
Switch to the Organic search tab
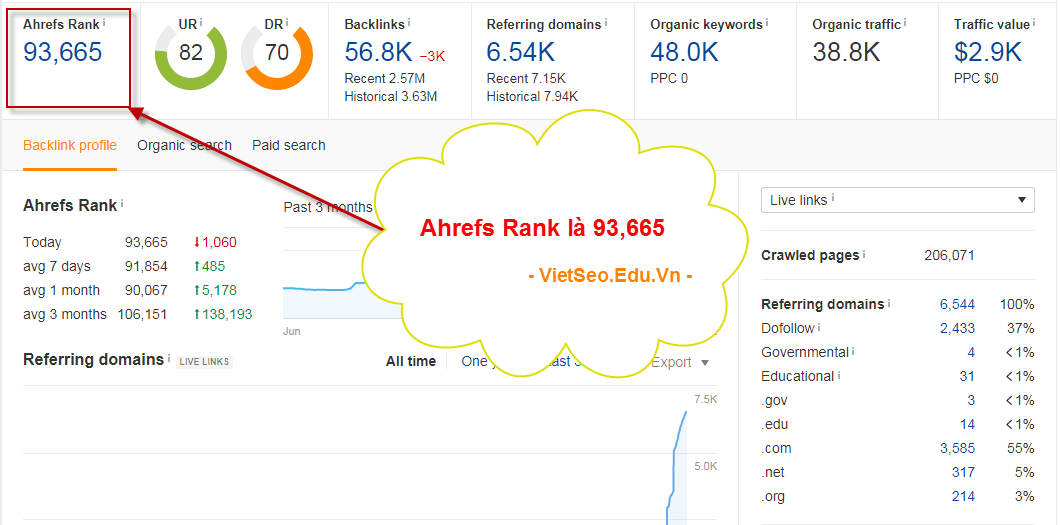point(185,145)
